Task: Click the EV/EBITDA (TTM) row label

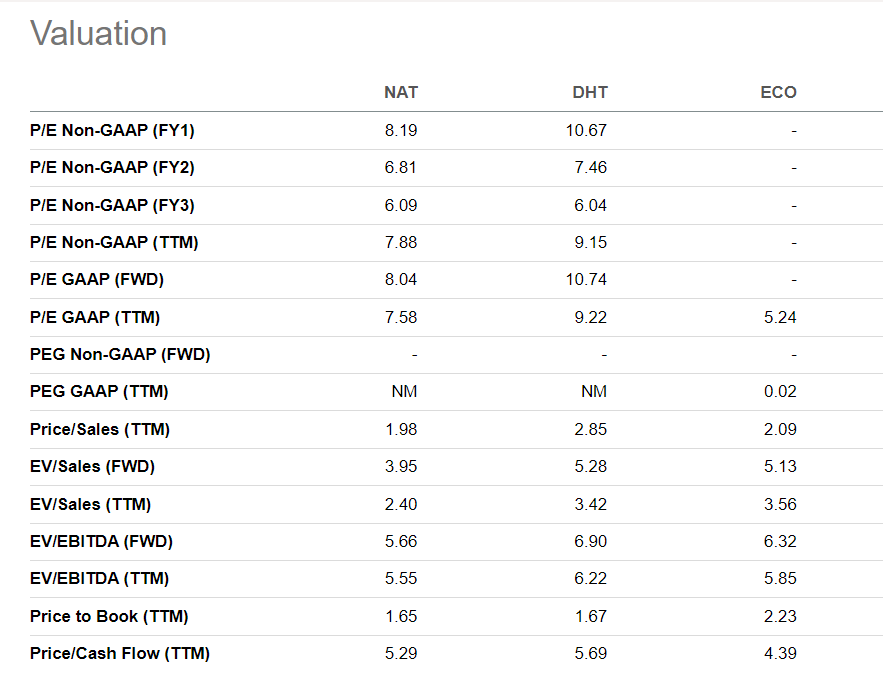Action: [99, 579]
